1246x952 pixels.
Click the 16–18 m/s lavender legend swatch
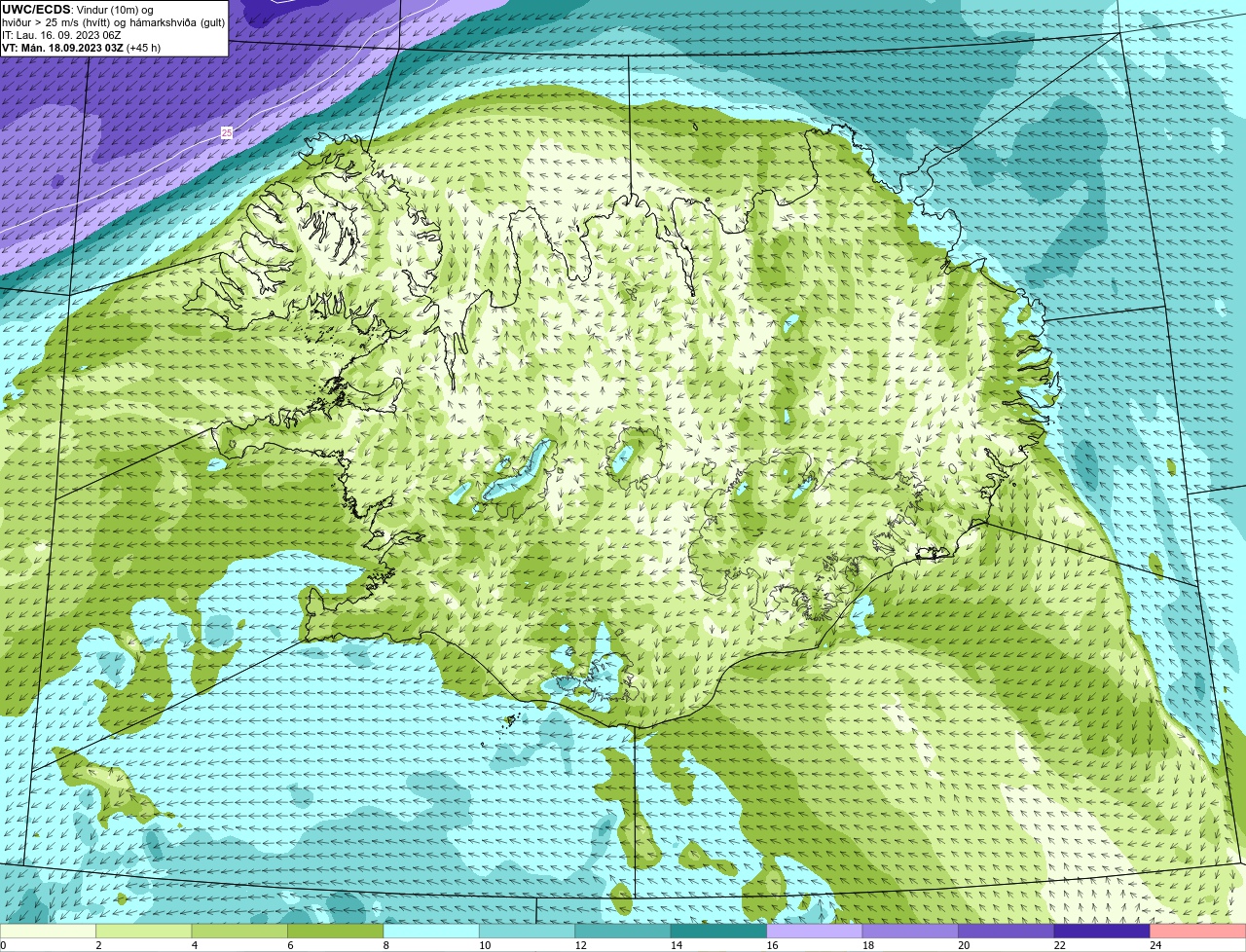[x=815, y=932]
